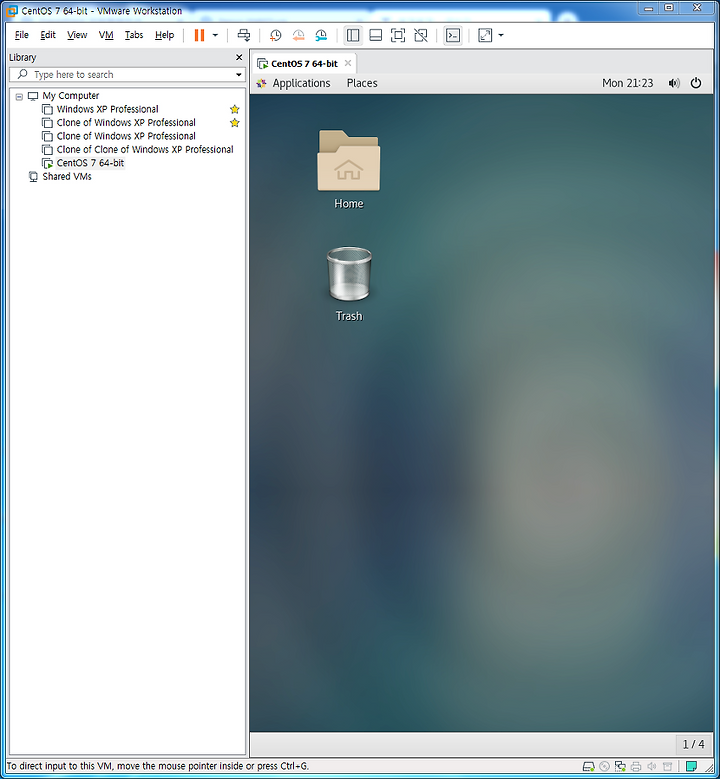Viewport: 720px width, 779px height.
Task: Select Shared VMs in the library
Action: point(67,176)
